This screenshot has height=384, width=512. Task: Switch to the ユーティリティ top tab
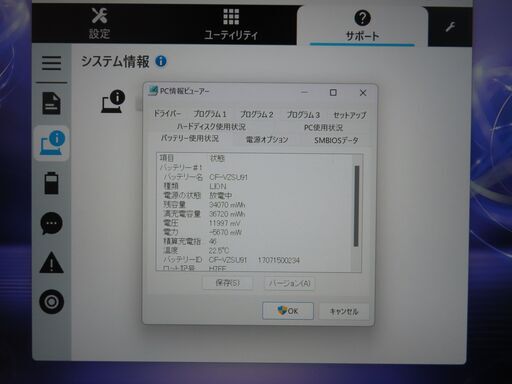pos(231,25)
